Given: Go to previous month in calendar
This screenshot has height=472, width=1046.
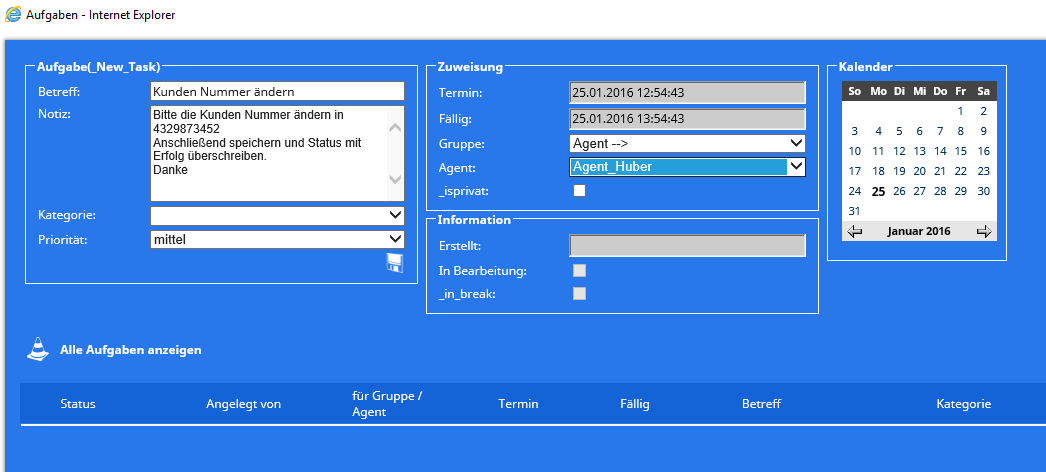Looking at the screenshot, I should [x=854, y=232].
